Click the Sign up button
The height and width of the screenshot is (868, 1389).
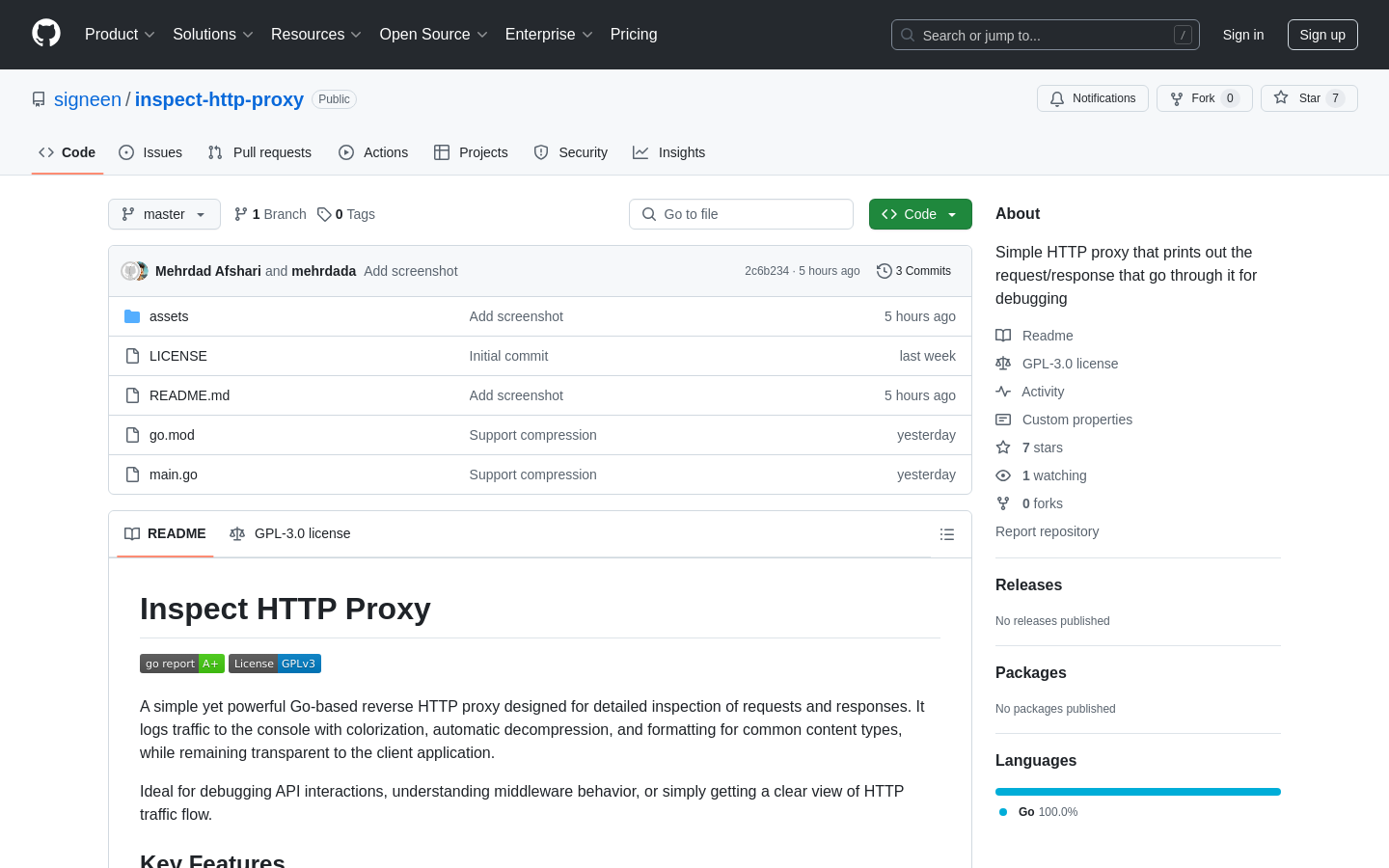[x=1322, y=35]
